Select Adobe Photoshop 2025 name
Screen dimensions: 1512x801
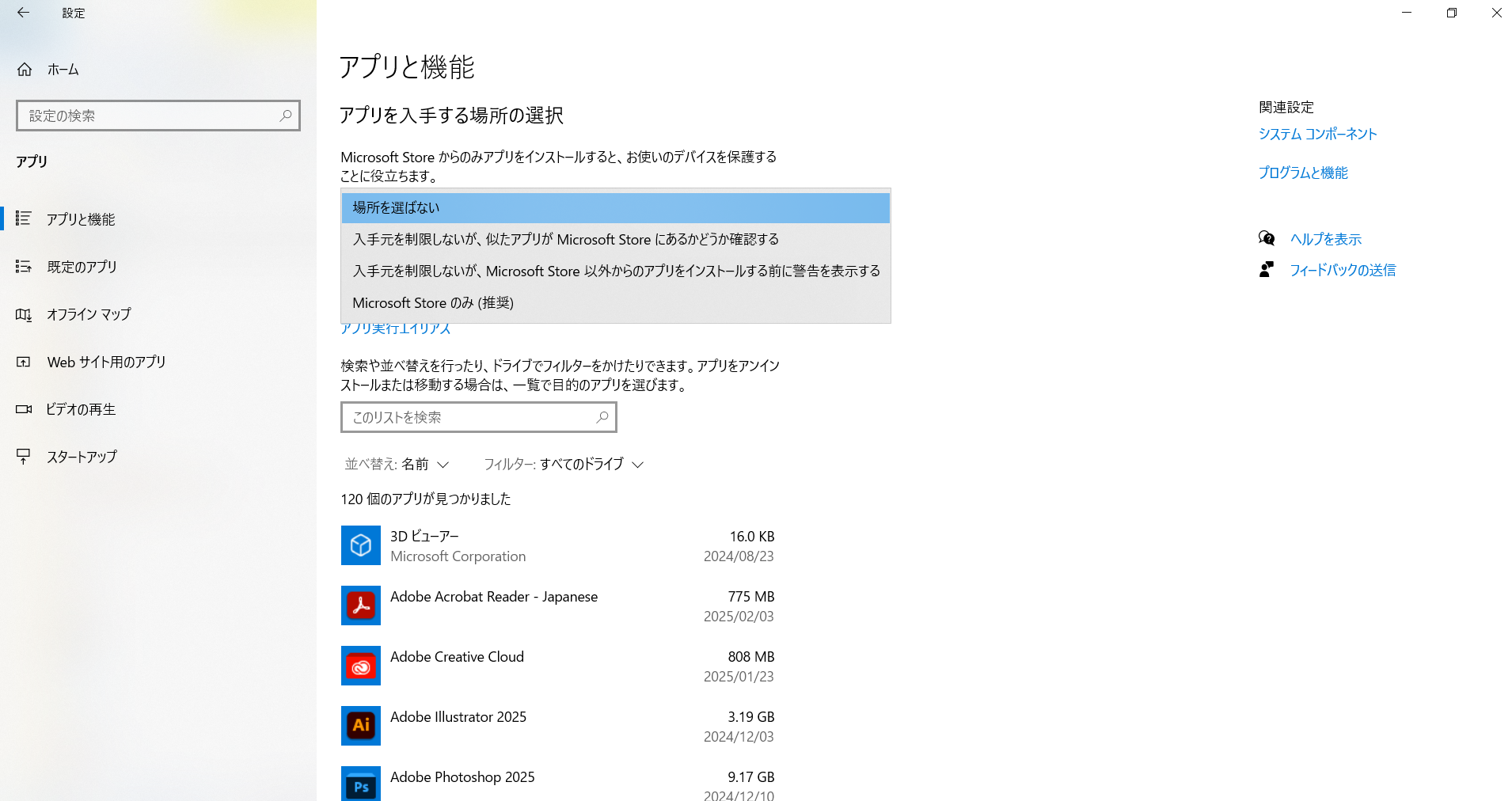coord(462,777)
